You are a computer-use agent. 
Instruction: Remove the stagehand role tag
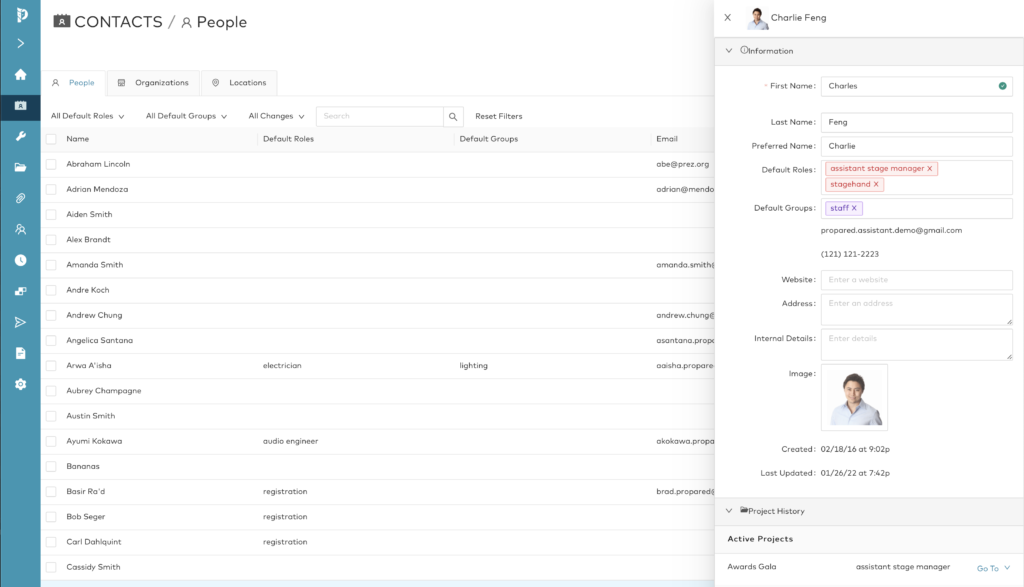tap(876, 184)
